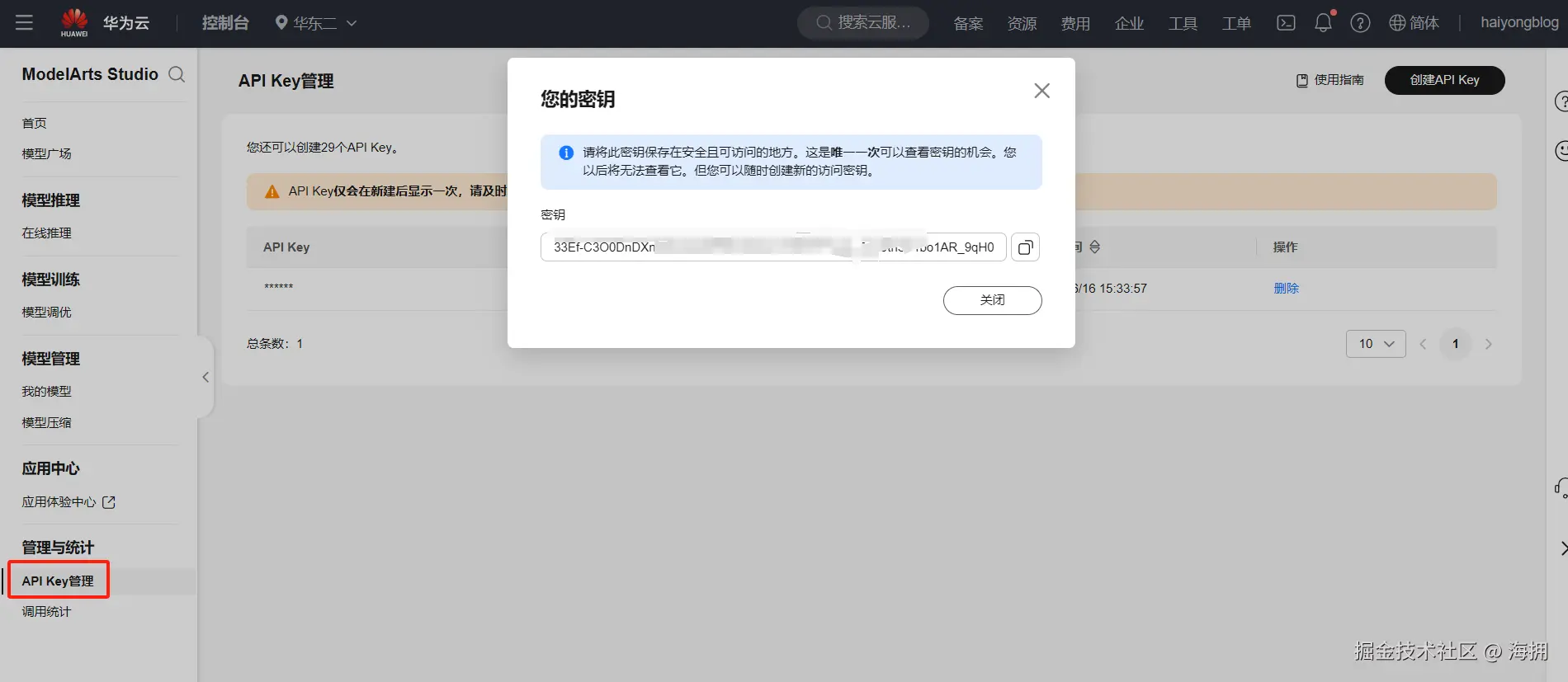The height and width of the screenshot is (682, 1568).
Task: Sort the table by creation time
Action: click(1094, 247)
